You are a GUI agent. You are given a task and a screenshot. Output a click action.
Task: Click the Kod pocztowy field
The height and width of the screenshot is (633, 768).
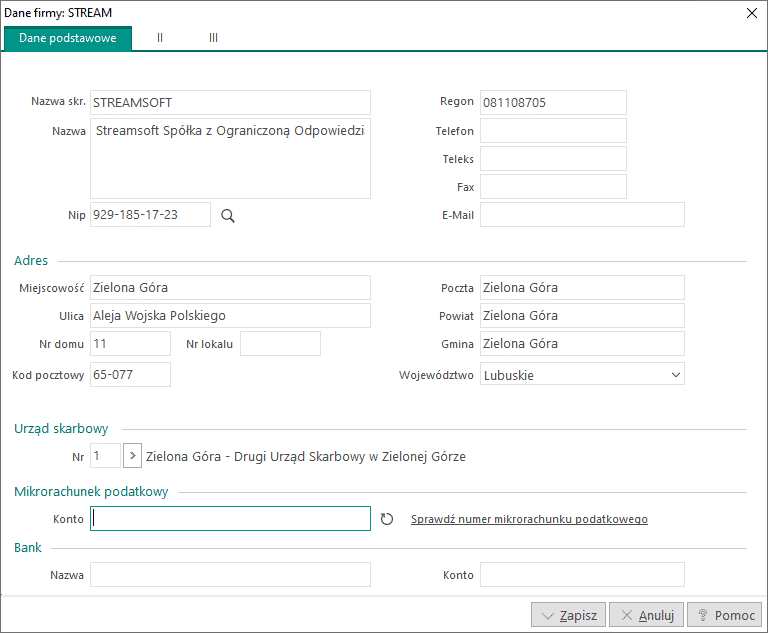[x=130, y=374]
